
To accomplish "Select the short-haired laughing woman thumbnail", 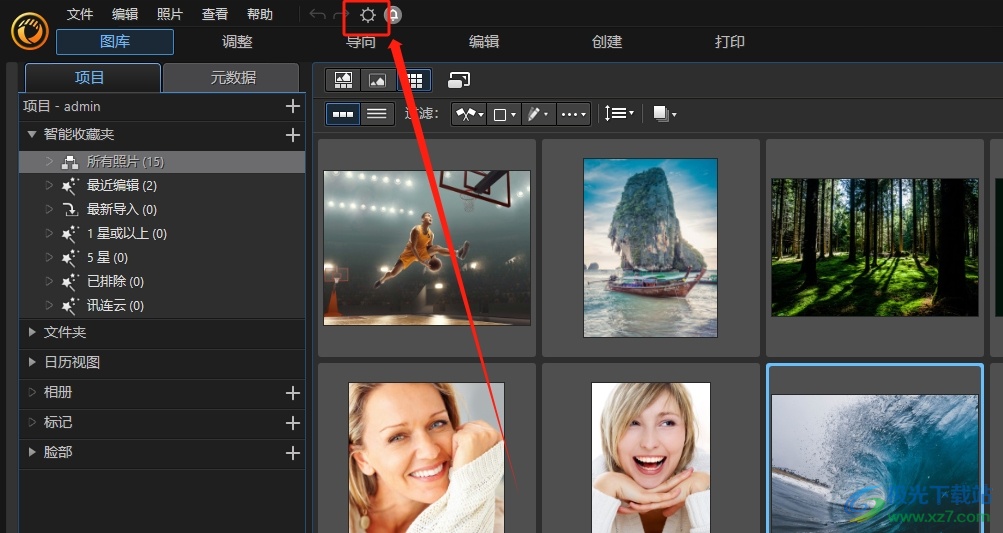I will 651,457.
